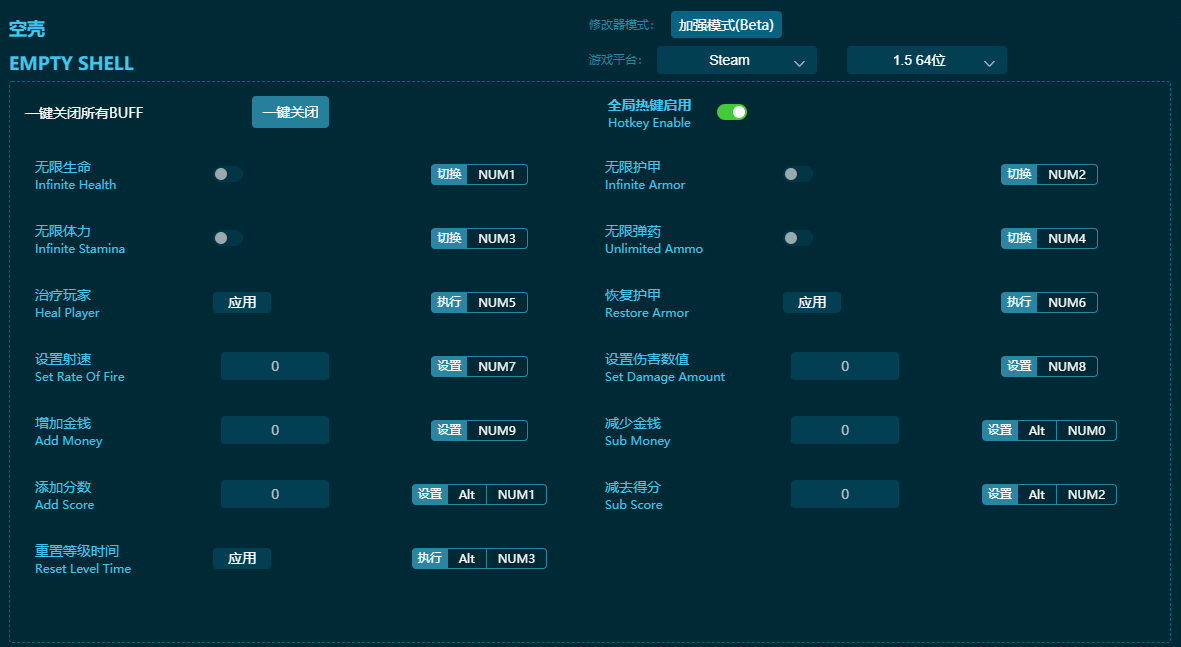Turn on Infinite Stamina switch

point(227,238)
